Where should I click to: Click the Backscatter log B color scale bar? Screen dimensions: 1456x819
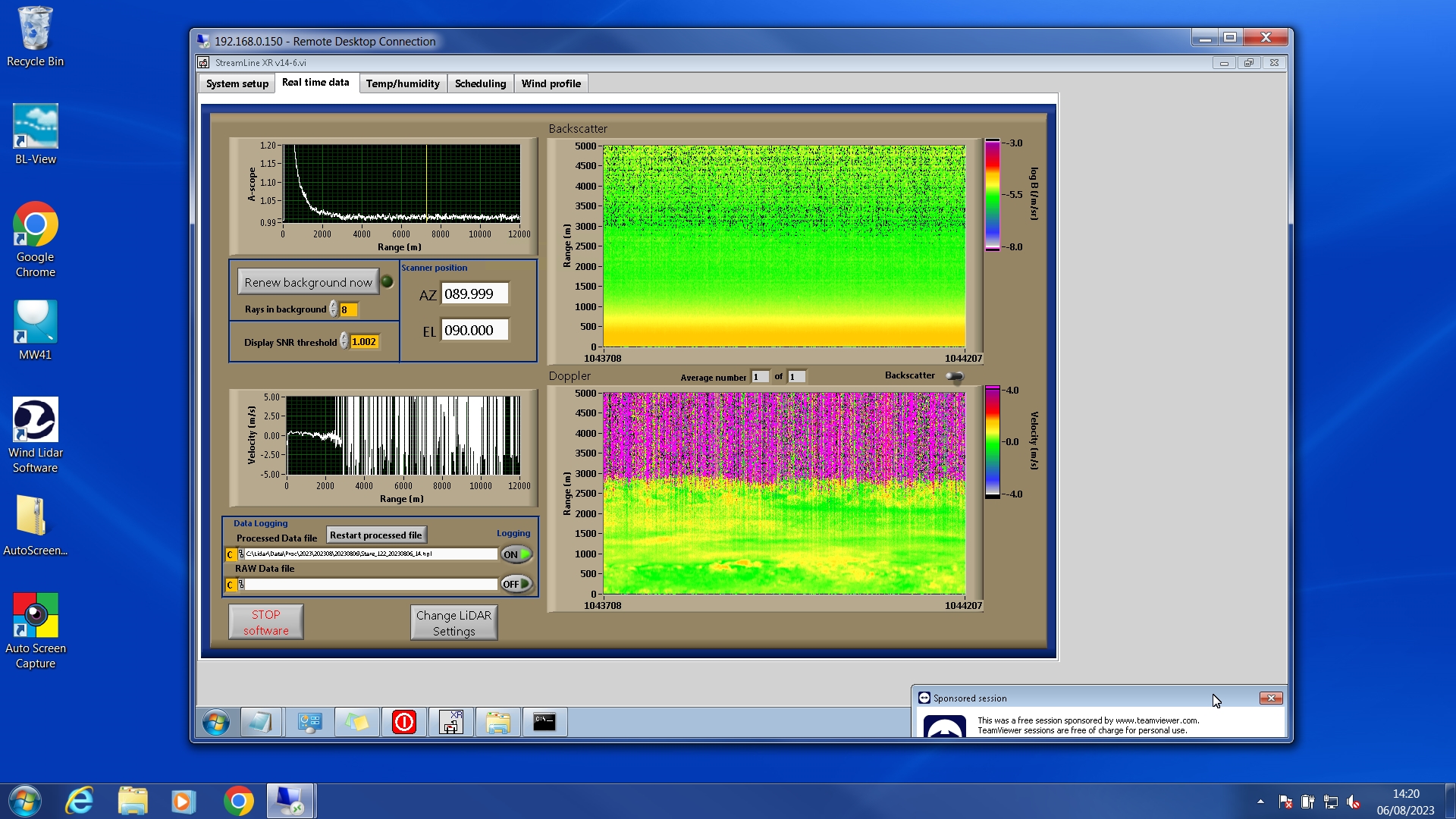992,195
